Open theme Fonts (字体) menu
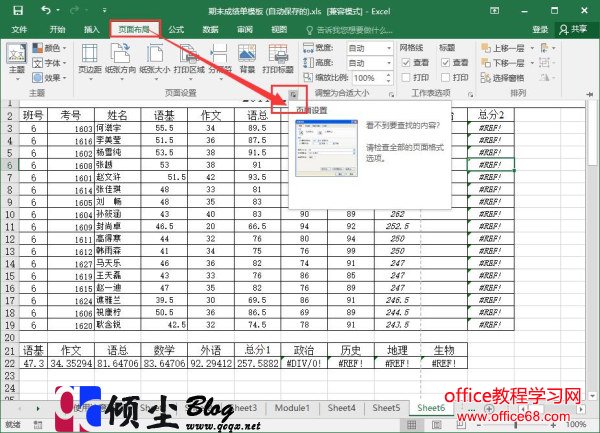Screen dimensions: 600x433 [x=49, y=63]
